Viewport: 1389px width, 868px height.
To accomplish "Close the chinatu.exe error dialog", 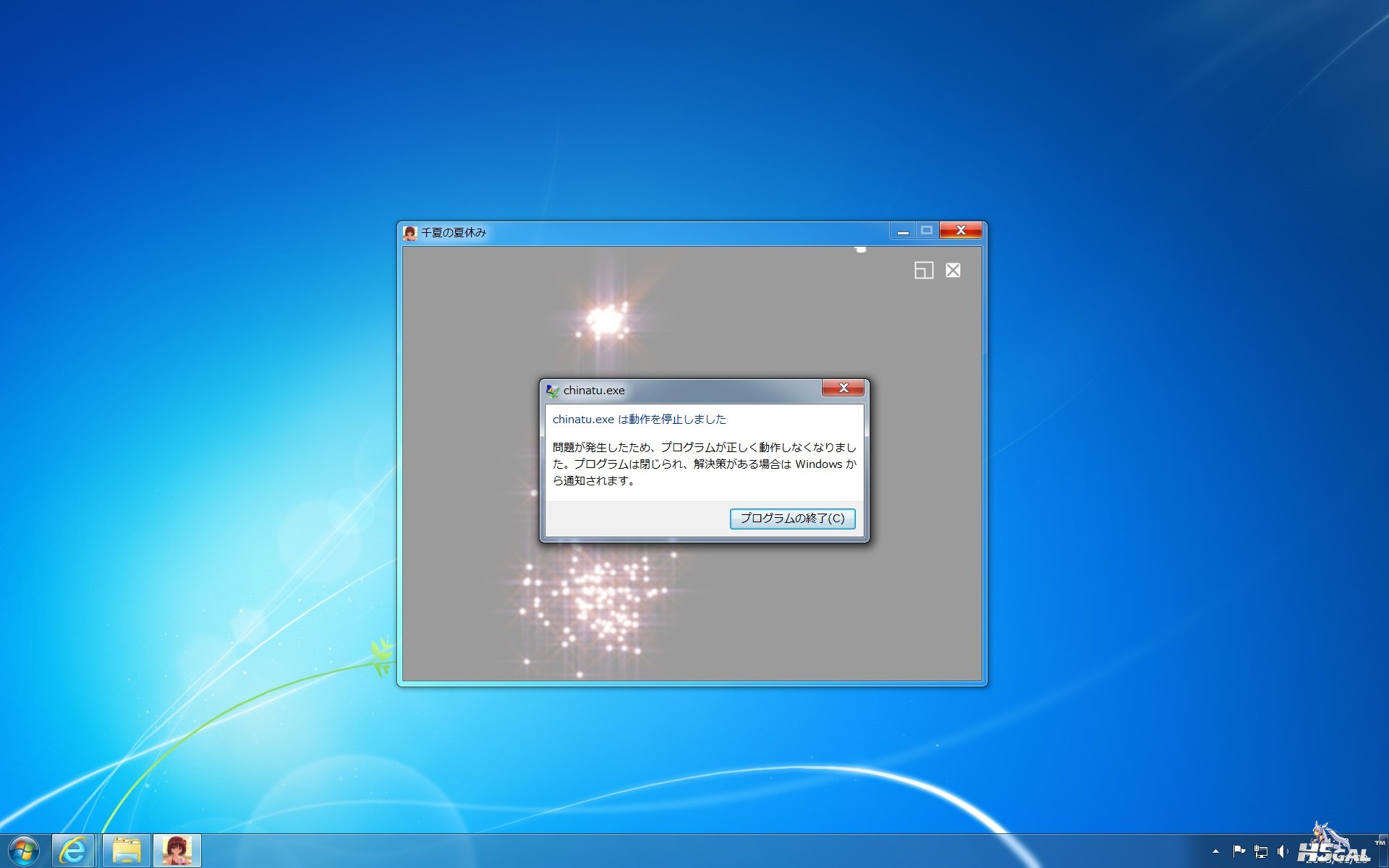I will [843, 388].
